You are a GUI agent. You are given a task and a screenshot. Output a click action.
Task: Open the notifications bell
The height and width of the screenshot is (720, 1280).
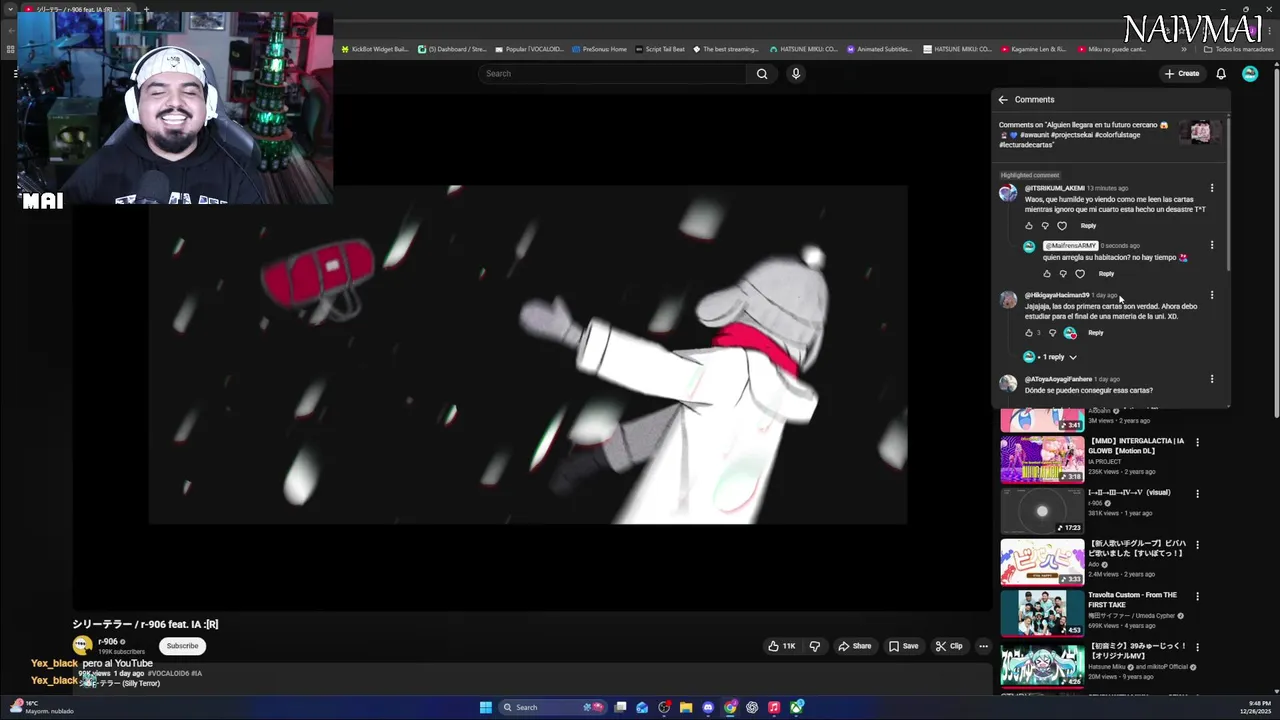pyautogui.click(x=1221, y=73)
